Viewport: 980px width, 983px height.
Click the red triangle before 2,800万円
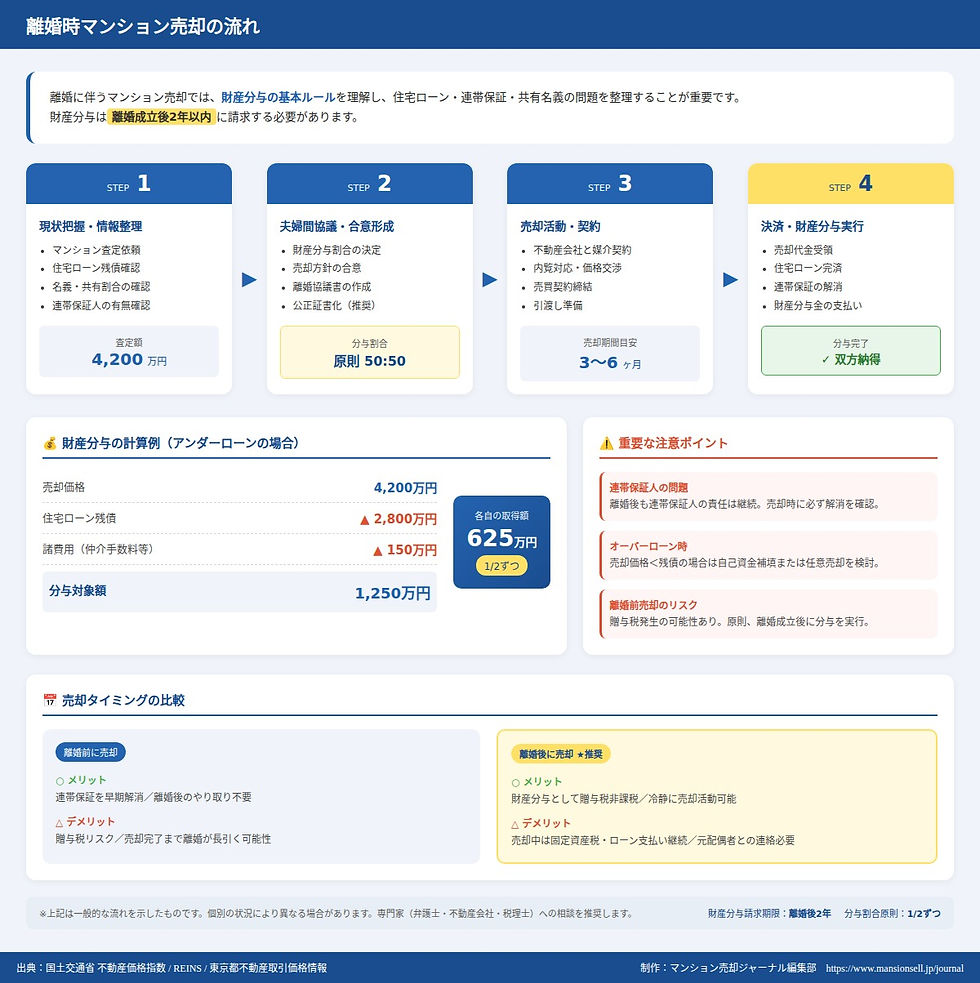[x=364, y=520]
